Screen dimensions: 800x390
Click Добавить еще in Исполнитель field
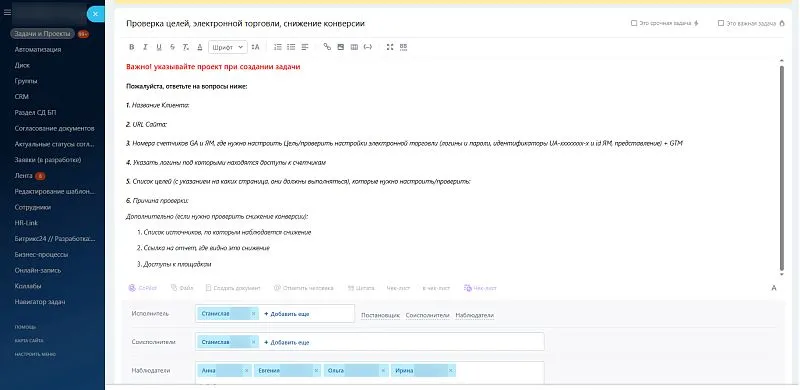(x=287, y=314)
